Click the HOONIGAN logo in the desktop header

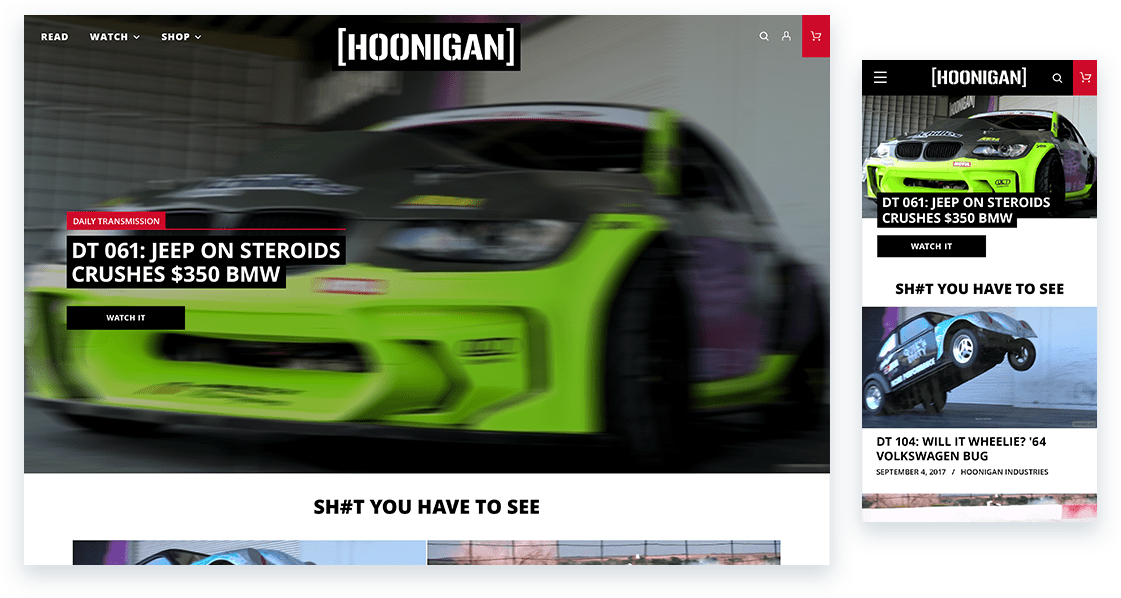point(426,46)
